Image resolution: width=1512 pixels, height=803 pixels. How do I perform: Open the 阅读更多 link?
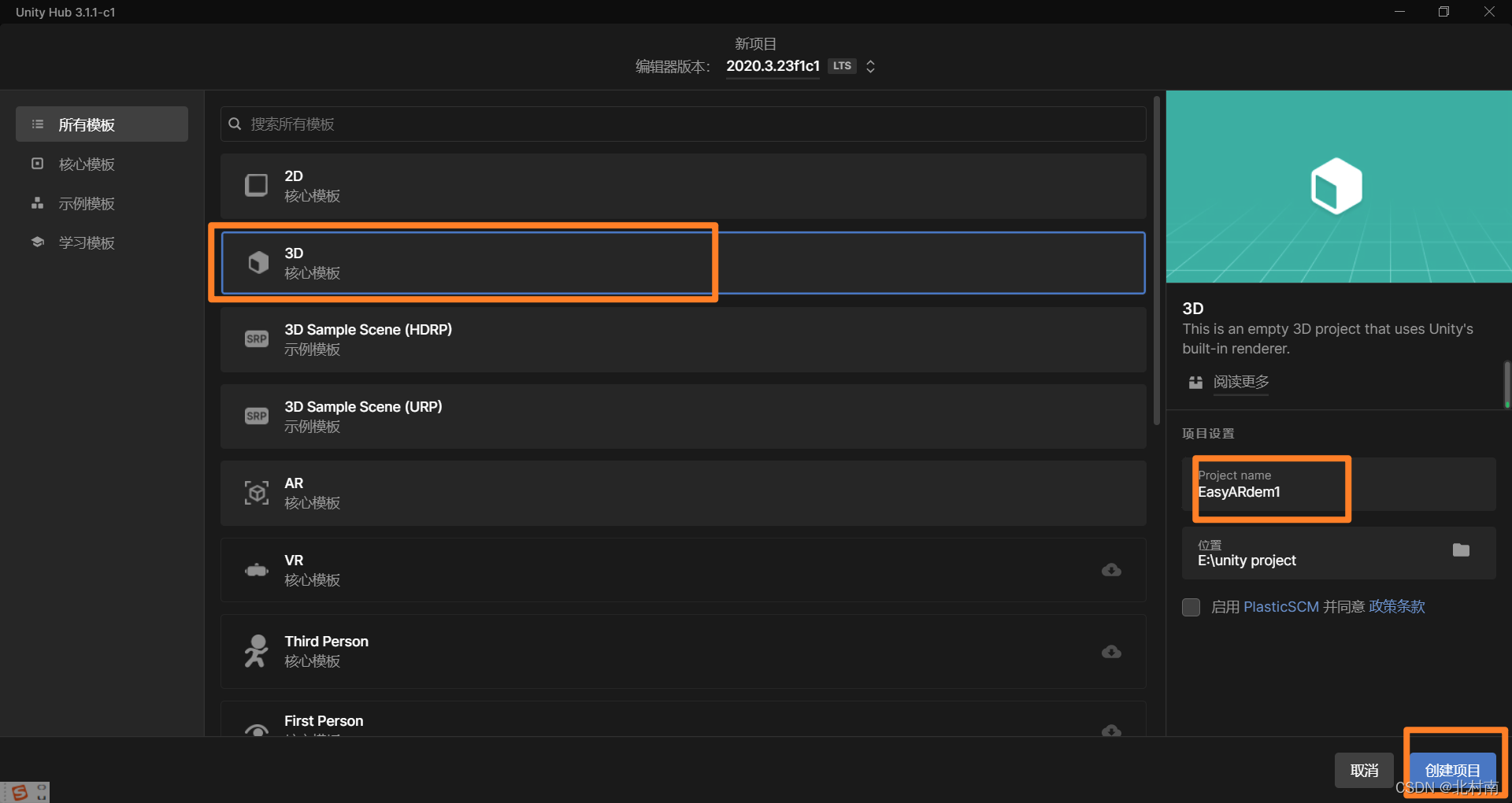(1241, 382)
